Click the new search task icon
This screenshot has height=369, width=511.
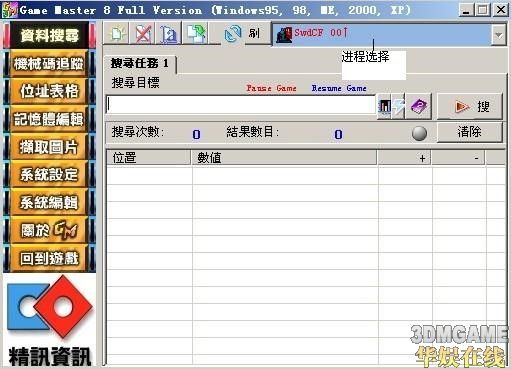coord(116,33)
